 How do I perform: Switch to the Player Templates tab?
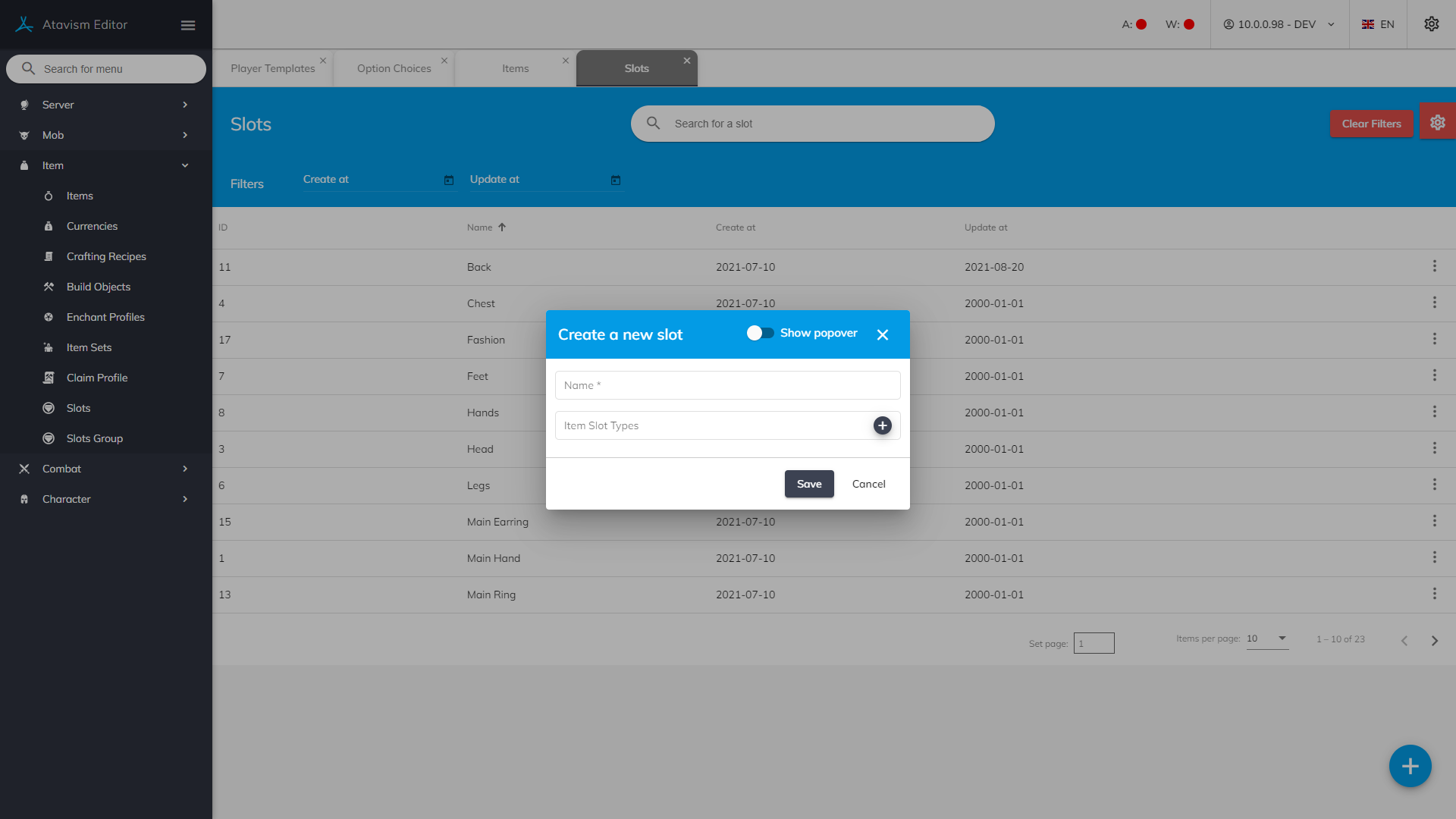272,68
